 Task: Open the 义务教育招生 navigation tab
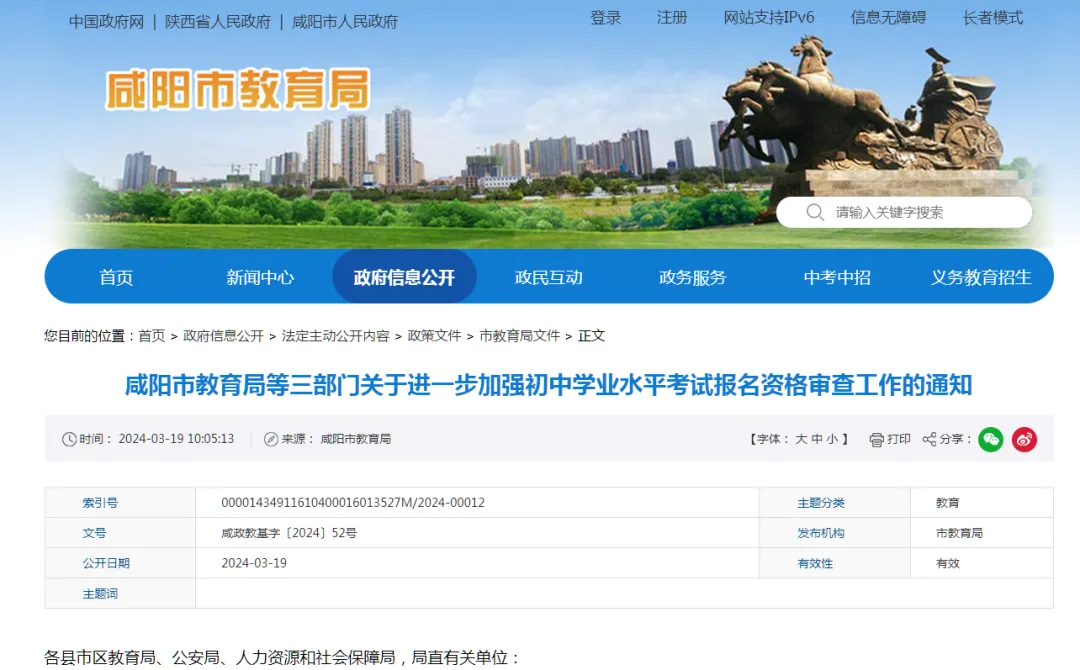point(982,277)
